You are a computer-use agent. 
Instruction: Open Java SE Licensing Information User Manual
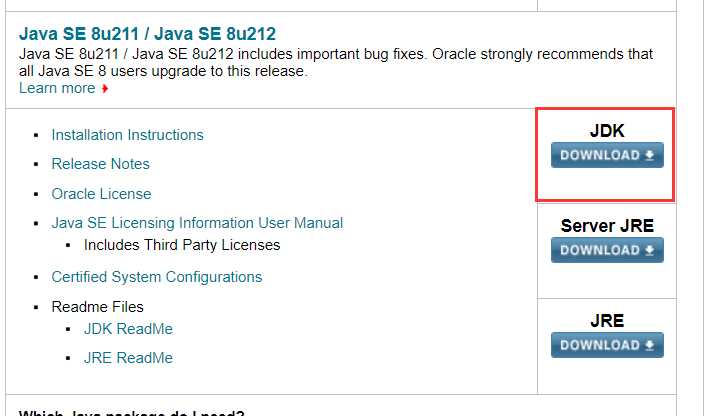point(197,223)
